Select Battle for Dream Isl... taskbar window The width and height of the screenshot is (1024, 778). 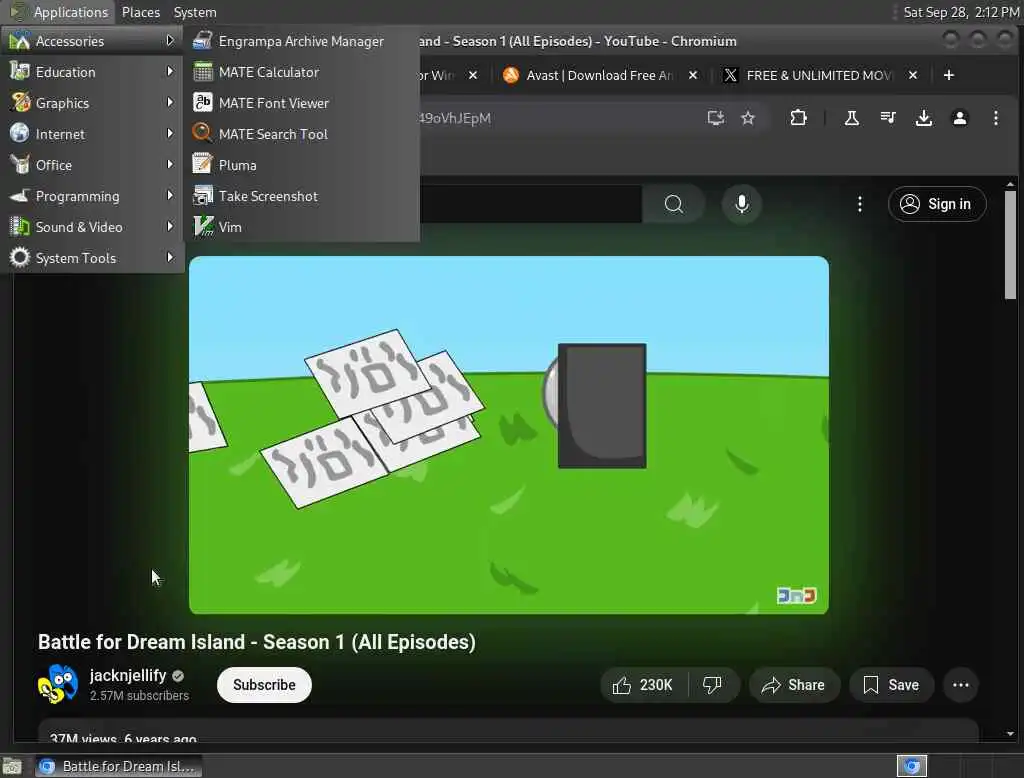(118, 766)
